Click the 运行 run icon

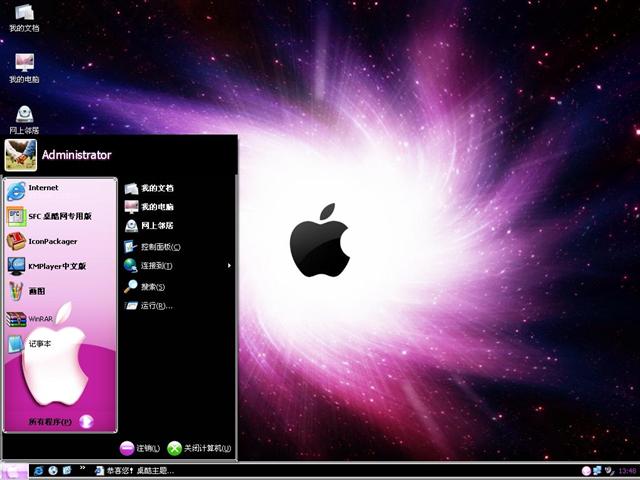(131, 305)
